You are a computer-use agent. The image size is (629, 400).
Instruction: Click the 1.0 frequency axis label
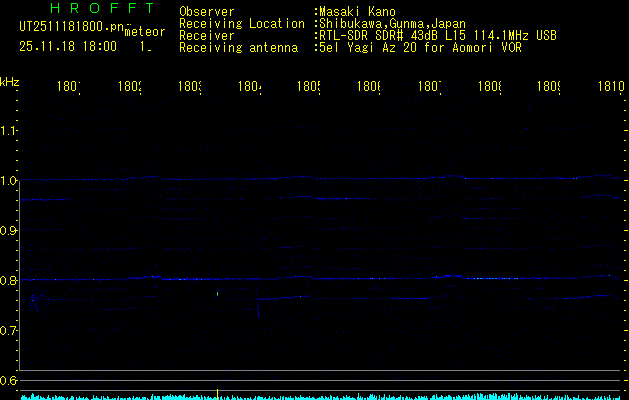[x=9, y=181]
